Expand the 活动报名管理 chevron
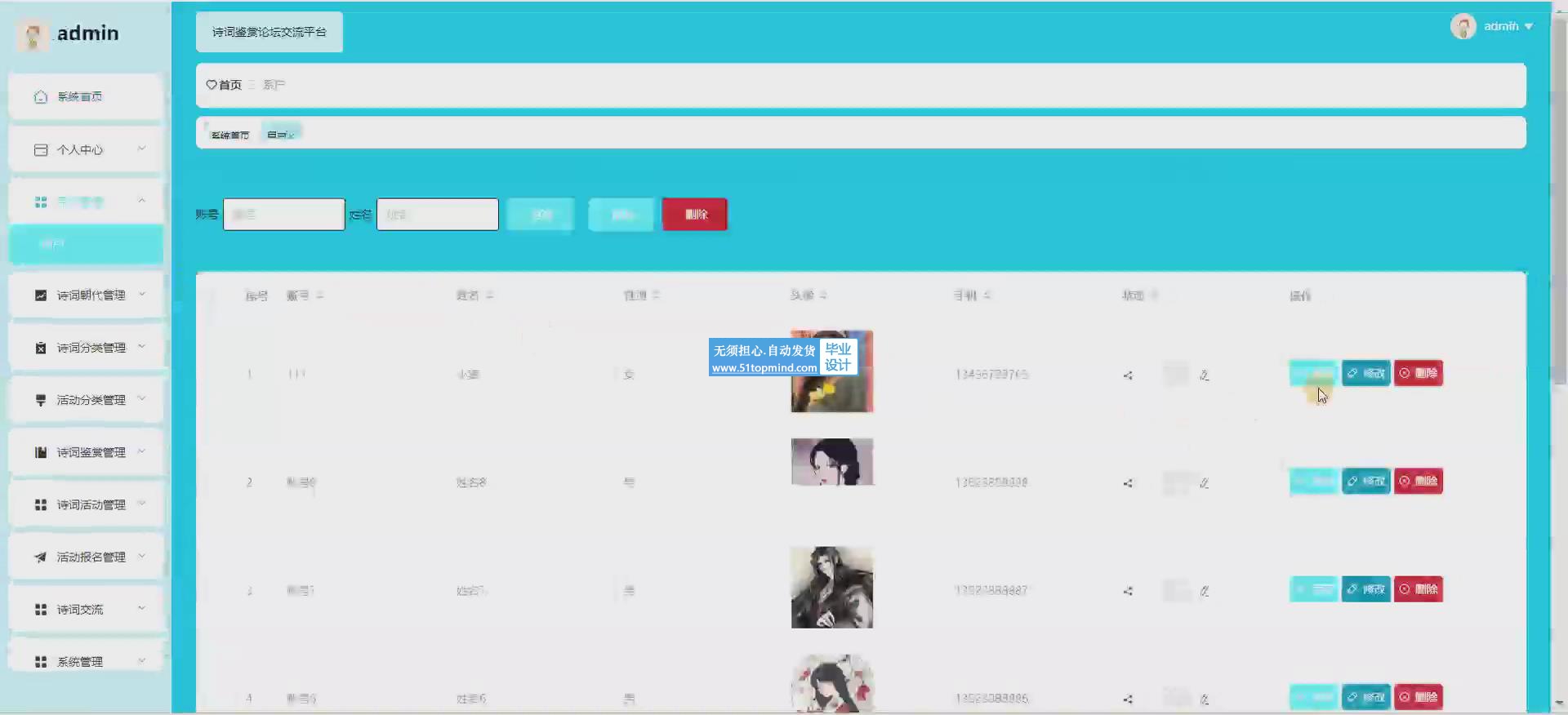The width and height of the screenshot is (1568, 715). (x=141, y=556)
